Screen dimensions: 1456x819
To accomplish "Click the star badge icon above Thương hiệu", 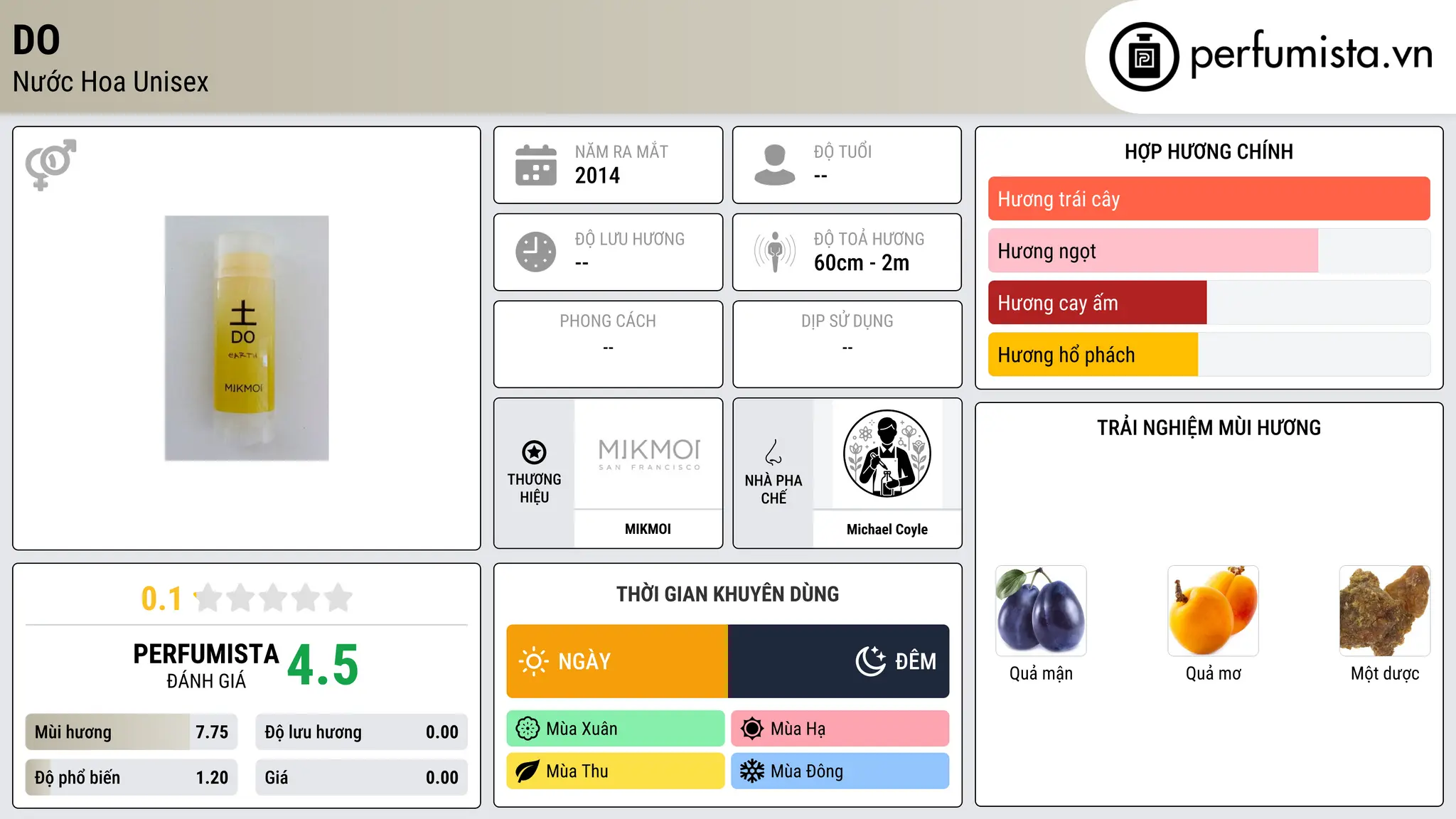I will tap(534, 452).
